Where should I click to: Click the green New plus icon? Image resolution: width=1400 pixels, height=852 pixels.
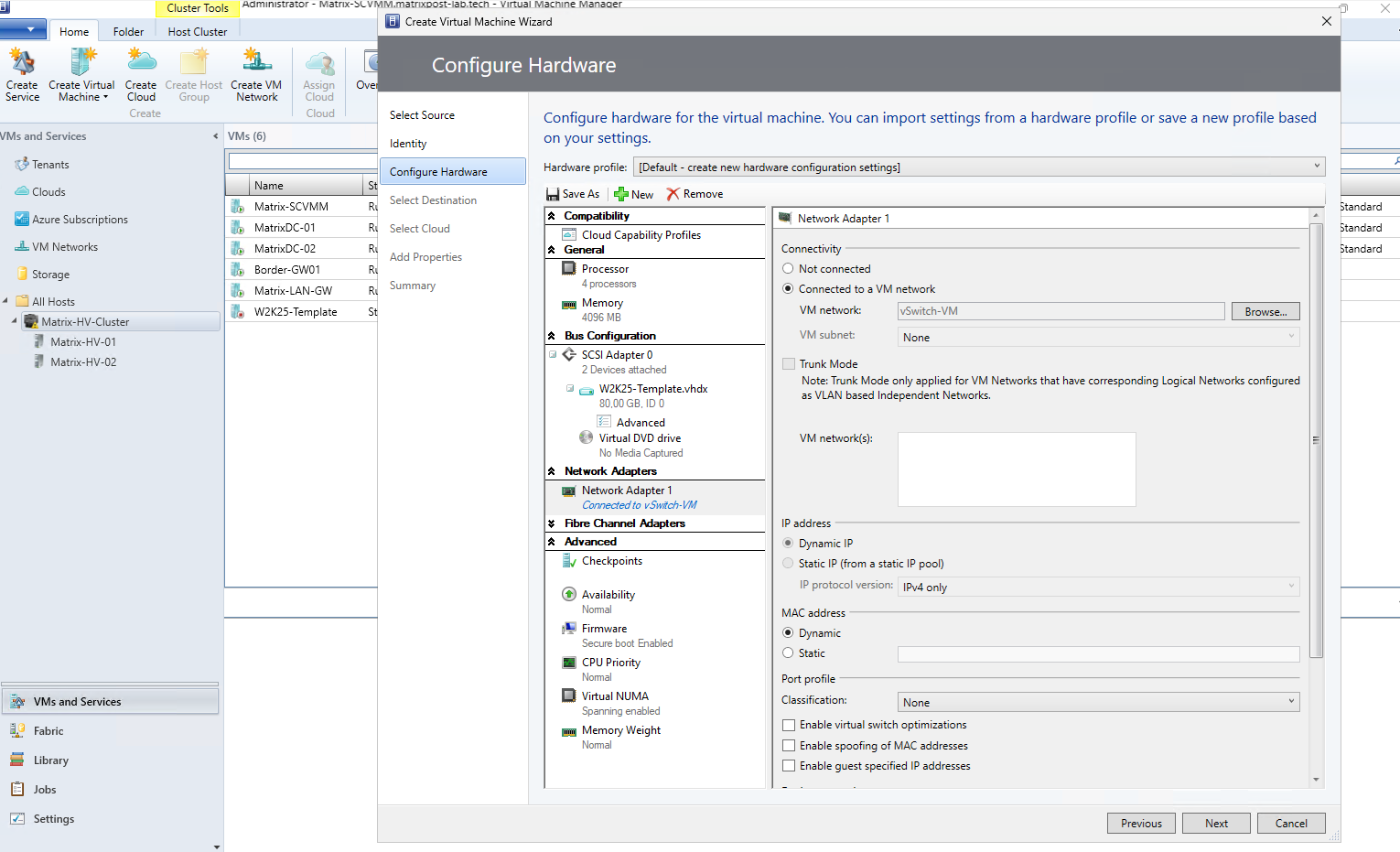[x=621, y=194]
